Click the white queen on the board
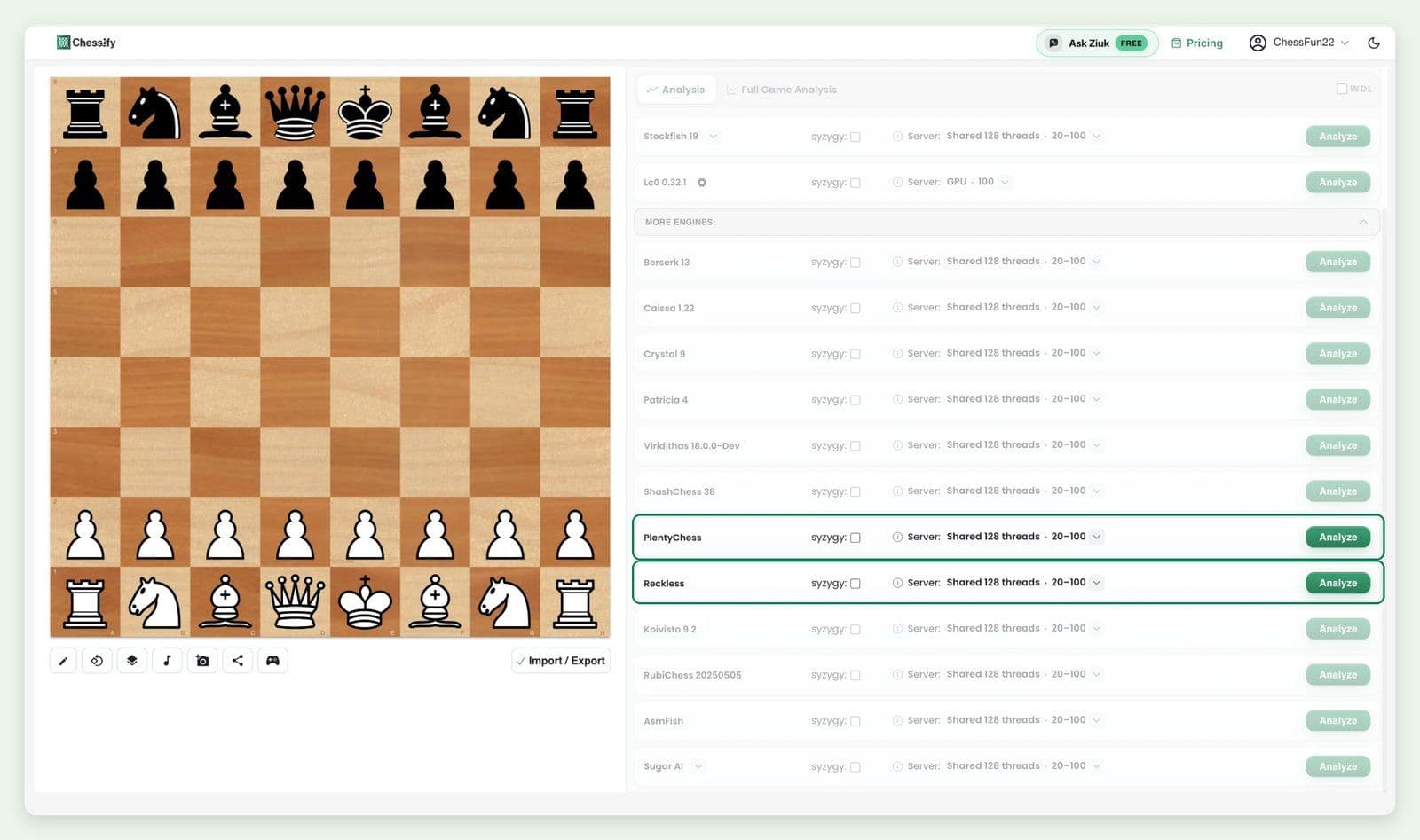The image size is (1420, 840). pos(295,601)
